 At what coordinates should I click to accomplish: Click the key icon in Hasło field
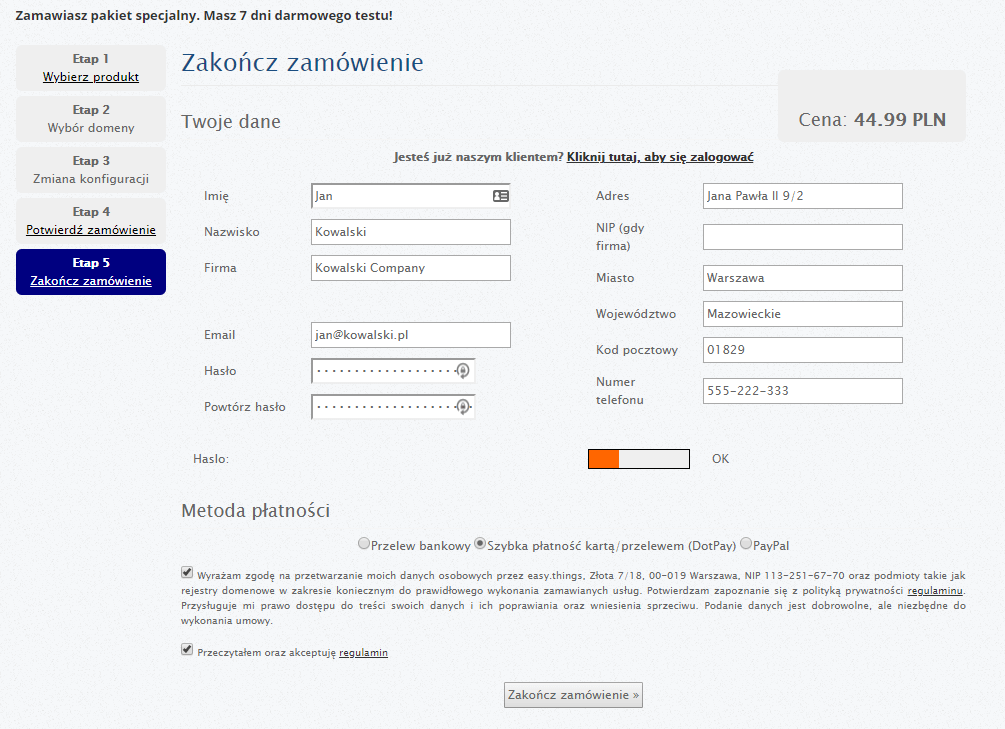pyautogui.click(x=462, y=371)
